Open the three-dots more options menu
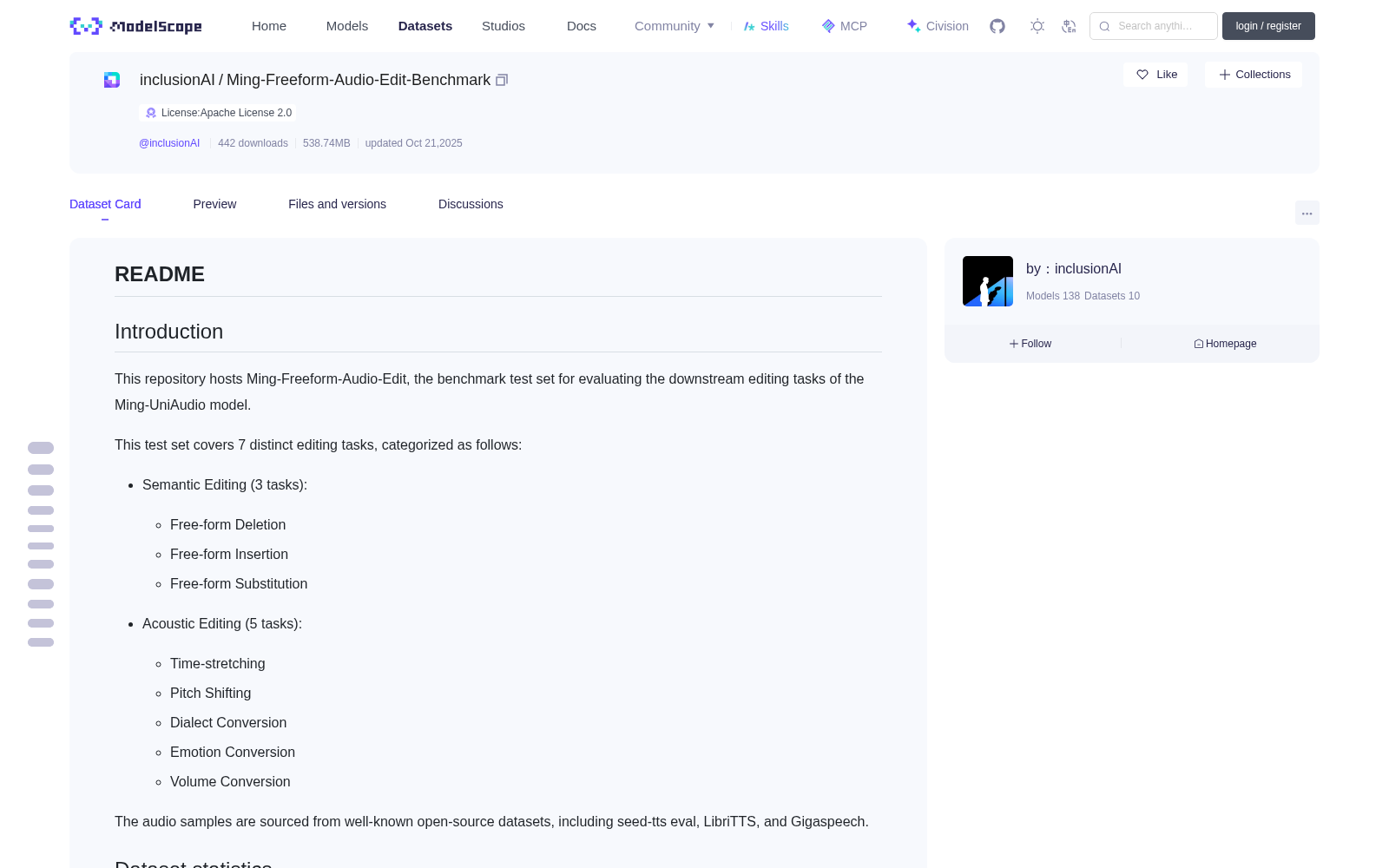The width and height of the screenshot is (1389, 868). [1307, 213]
